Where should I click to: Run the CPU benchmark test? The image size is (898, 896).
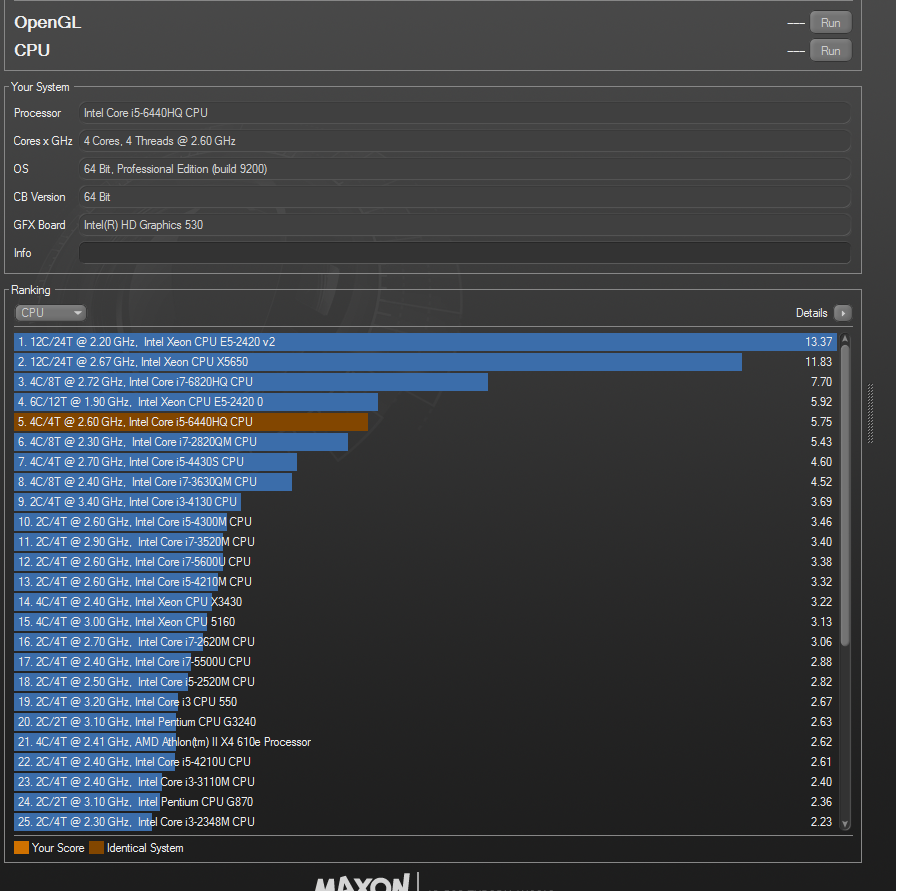[x=830, y=50]
